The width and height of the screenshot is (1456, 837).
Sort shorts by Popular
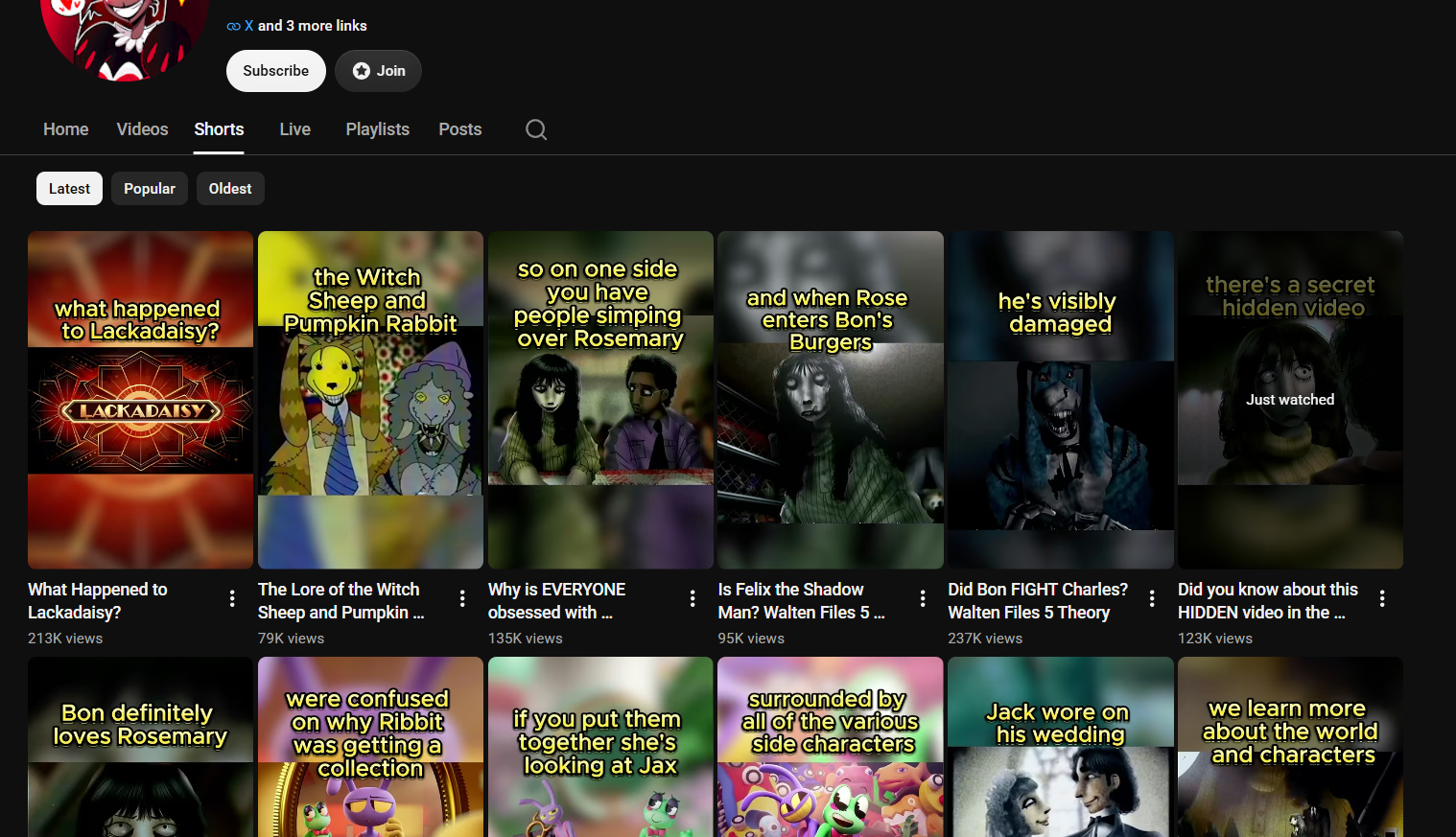150,189
